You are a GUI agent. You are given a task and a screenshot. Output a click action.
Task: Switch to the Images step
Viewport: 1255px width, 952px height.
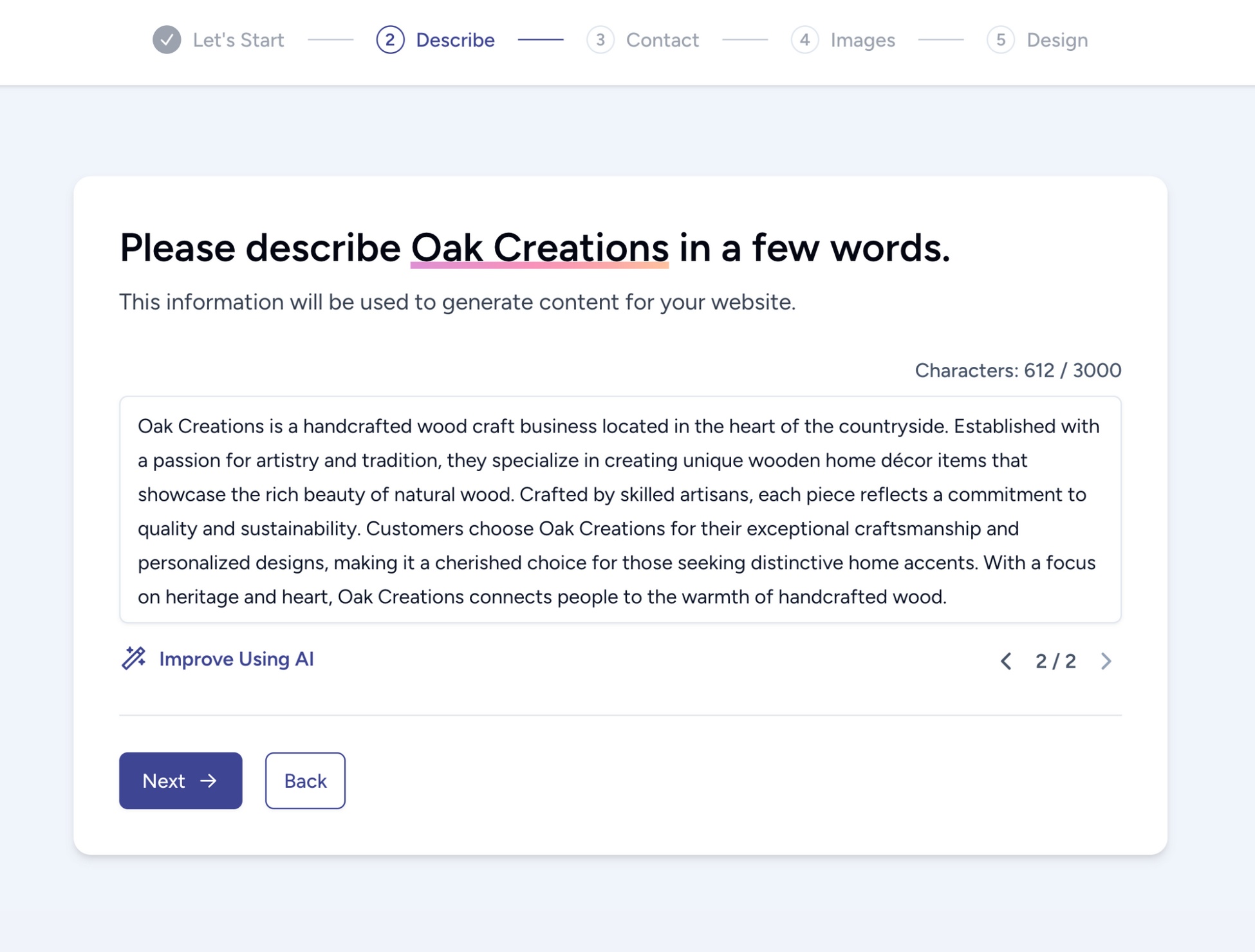point(862,40)
